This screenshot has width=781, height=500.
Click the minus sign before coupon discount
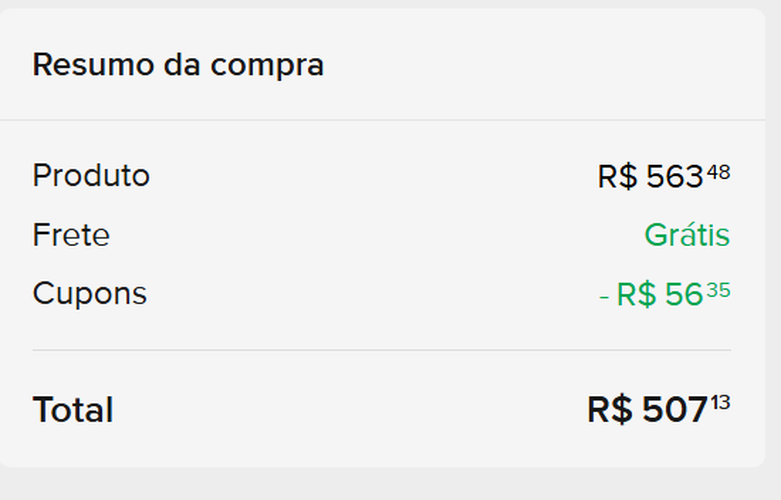click(604, 297)
